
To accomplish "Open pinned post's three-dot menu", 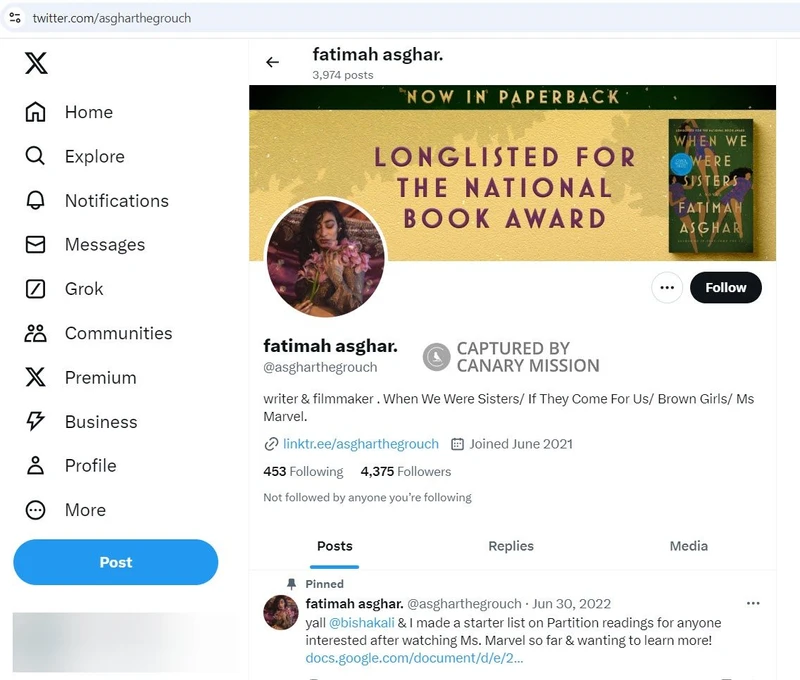I will click(753, 604).
